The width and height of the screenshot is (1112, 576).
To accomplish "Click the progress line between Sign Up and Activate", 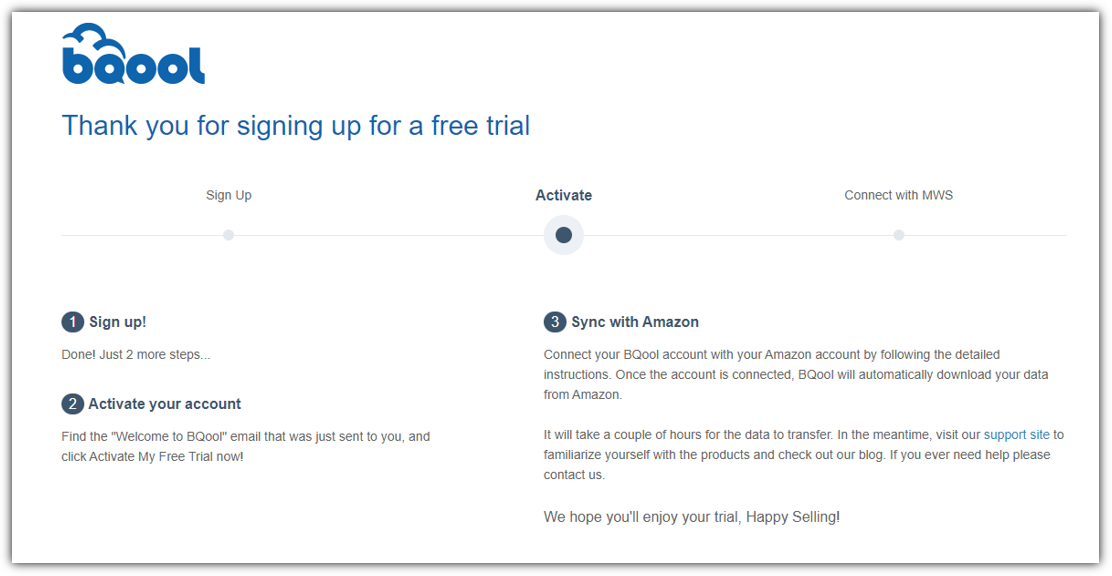I will tap(389, 236).
